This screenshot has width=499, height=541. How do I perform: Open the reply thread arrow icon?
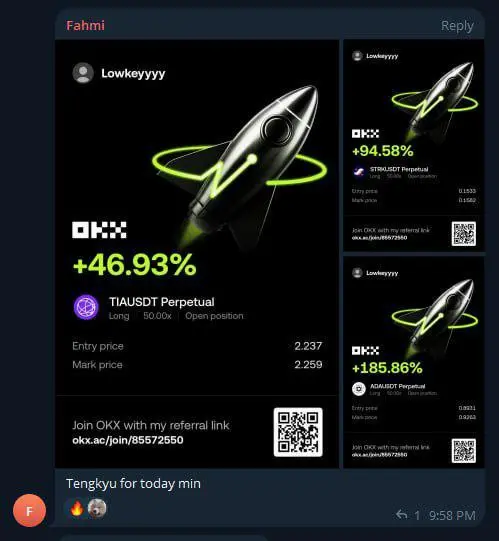[x=401, y=514]
